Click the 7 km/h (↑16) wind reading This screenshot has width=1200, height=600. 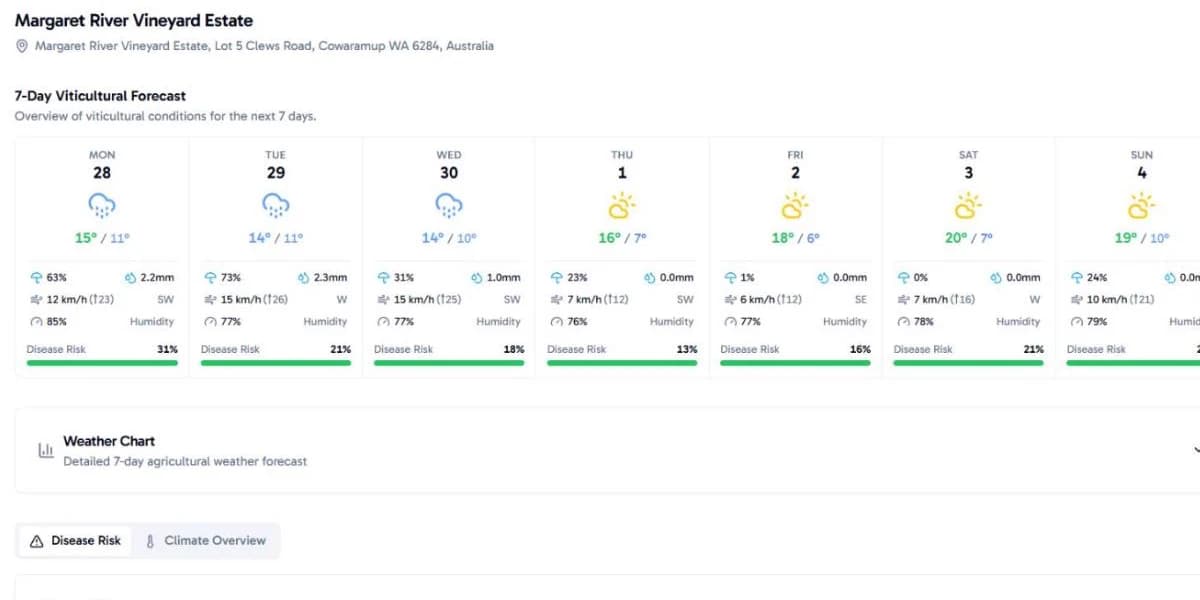tap(944, 300)
